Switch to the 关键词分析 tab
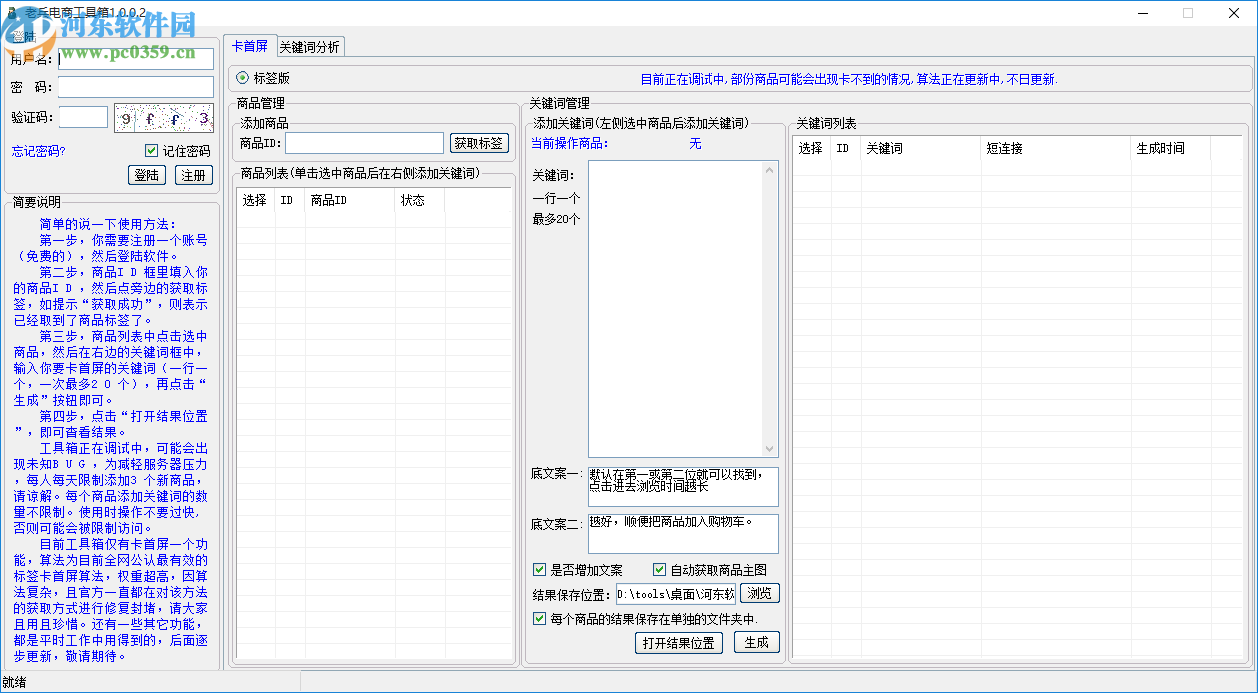 [x=311, y=46]
